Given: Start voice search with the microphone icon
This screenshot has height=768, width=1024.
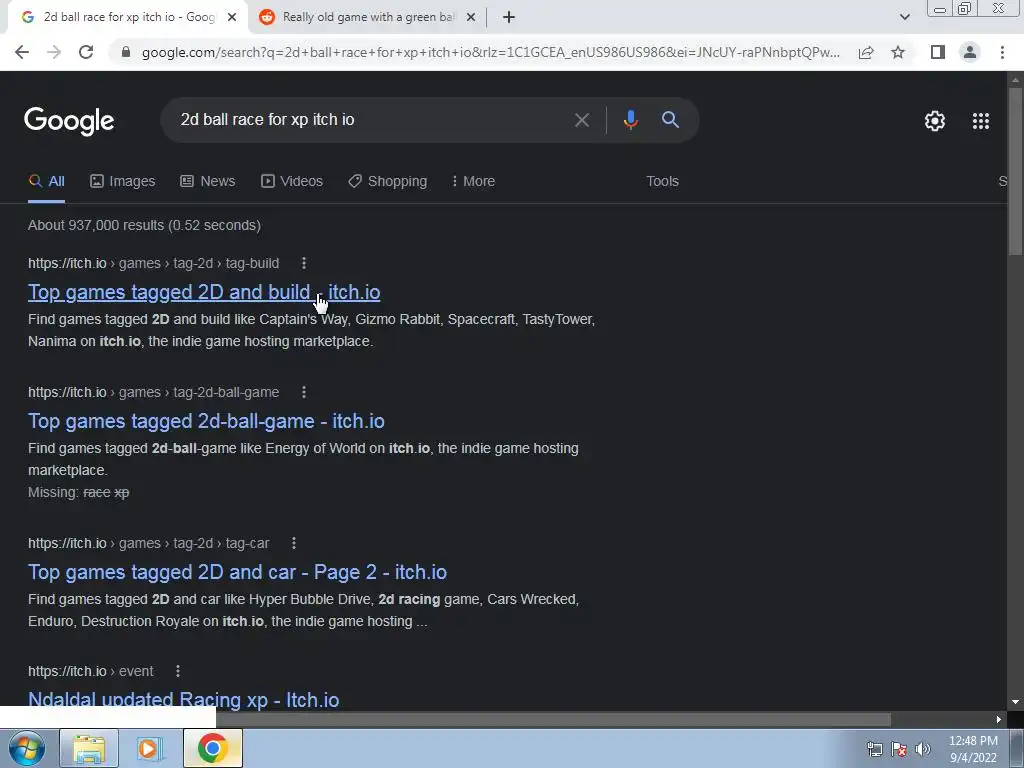Looking at the screenshot, I should tap(630, 120).
